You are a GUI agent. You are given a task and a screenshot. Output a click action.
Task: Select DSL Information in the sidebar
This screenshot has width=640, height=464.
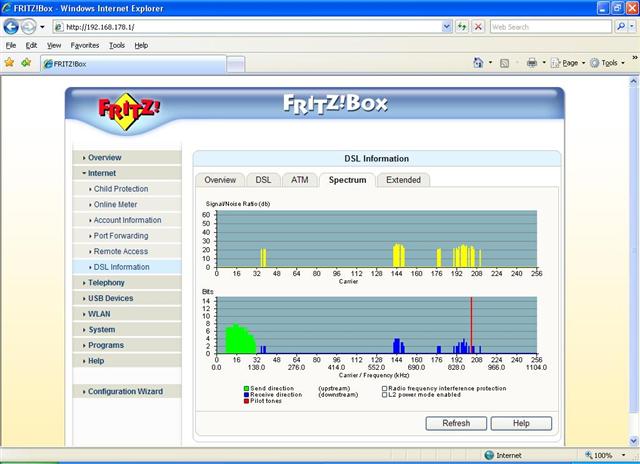point(127,267)
